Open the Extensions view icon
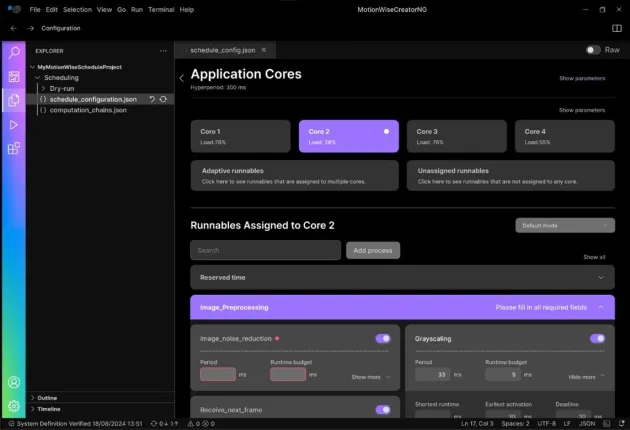630x430 pixels. click(14, 149)
